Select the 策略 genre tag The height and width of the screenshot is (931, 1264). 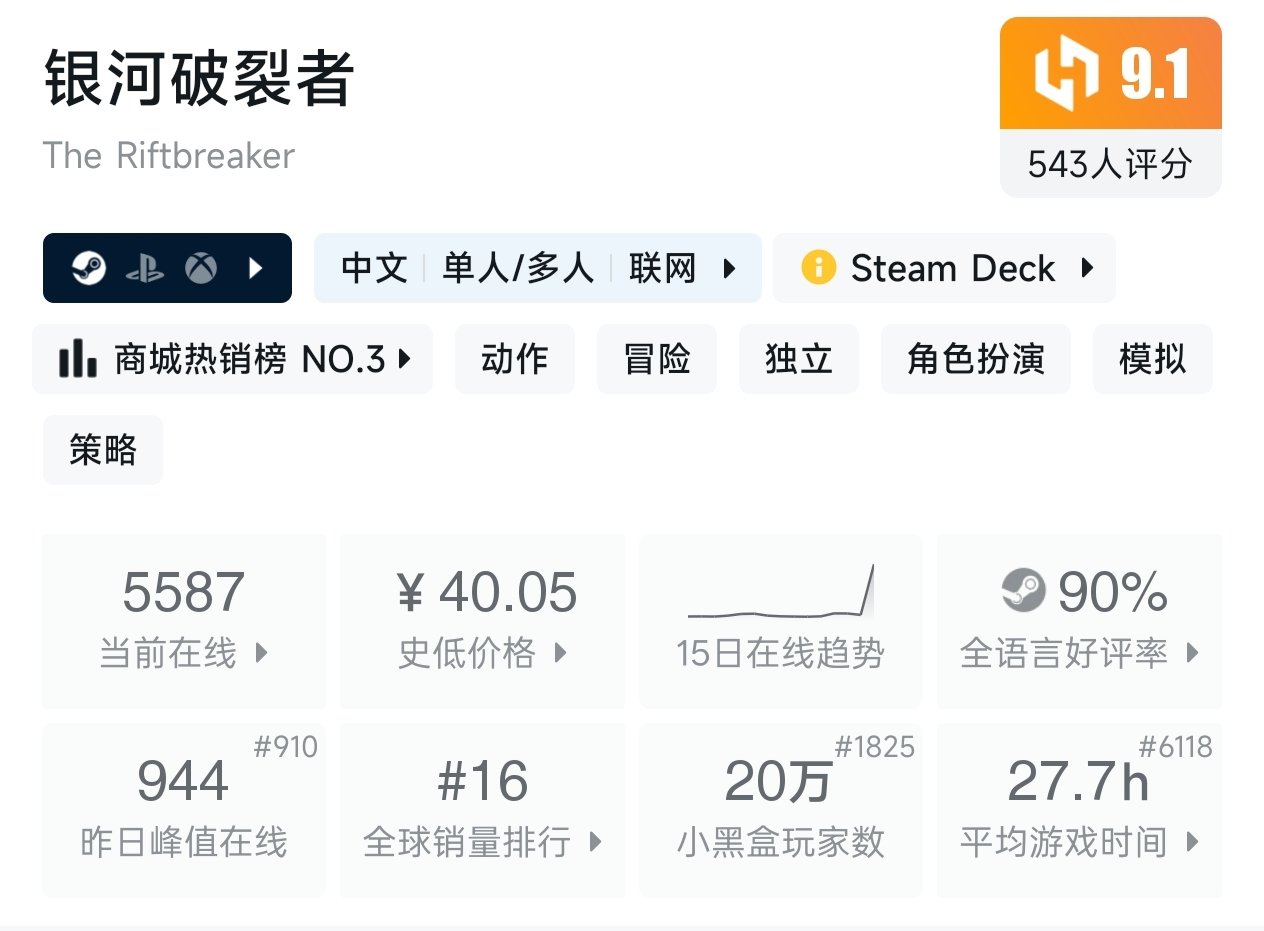pyautogui.click(x=102, y=450)
